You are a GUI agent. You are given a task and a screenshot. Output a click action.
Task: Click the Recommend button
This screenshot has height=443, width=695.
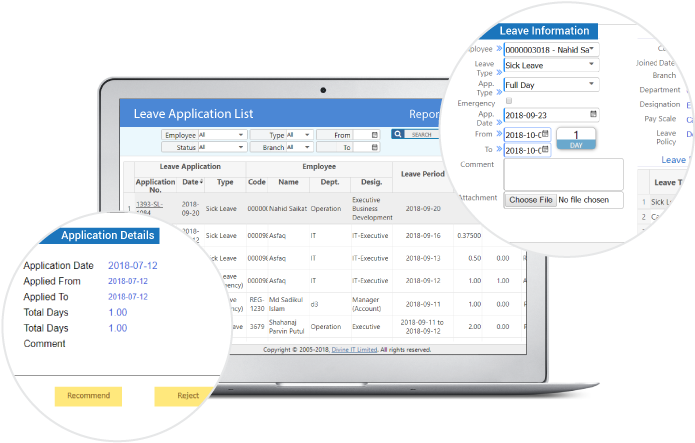click(88, 396)
